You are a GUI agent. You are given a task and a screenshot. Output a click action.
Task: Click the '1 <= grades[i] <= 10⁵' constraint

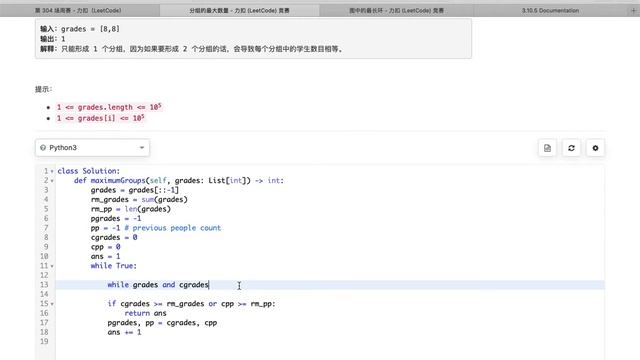click(x=100, y=118)
